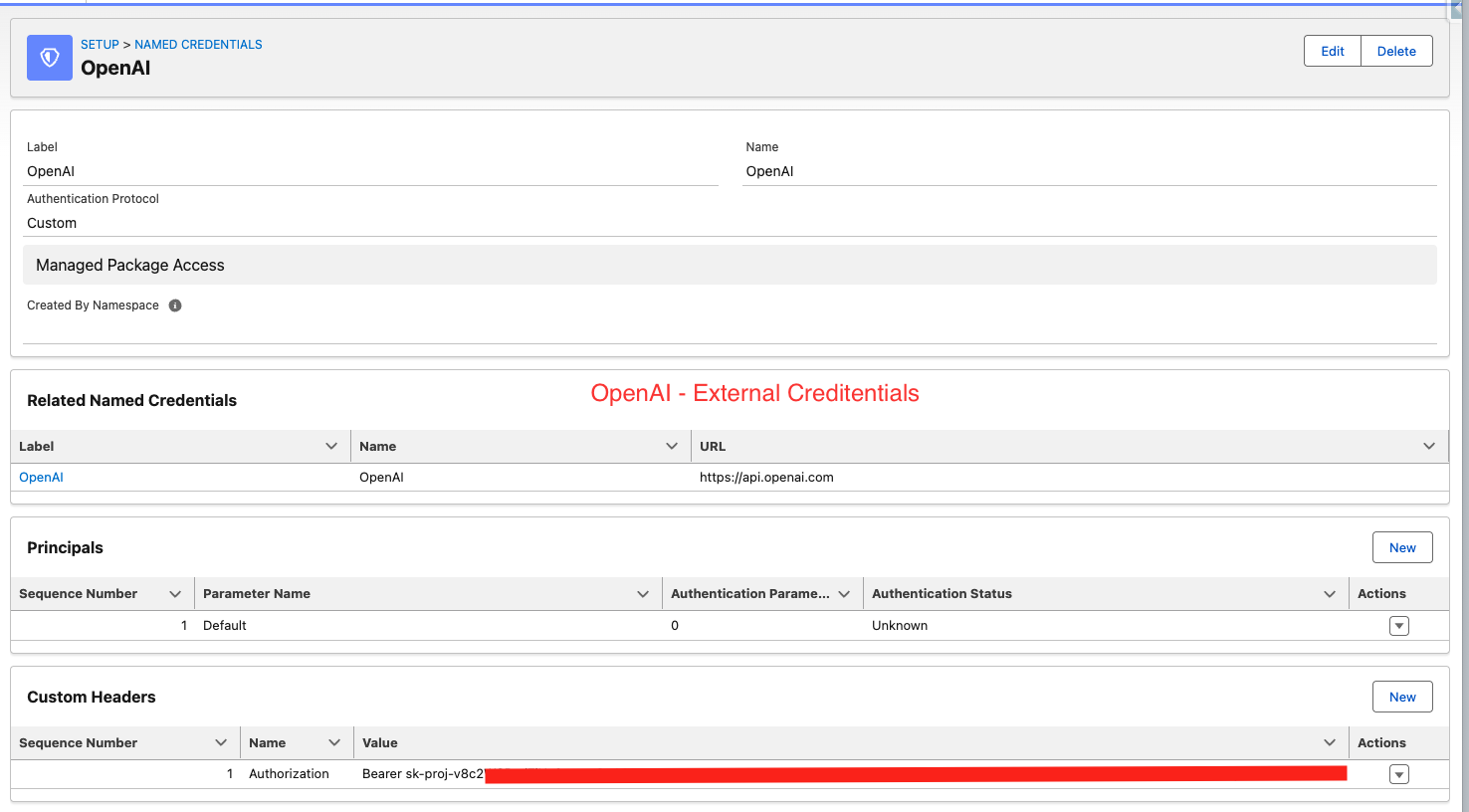Click the Custom authentication protocol value

coord(52,223)
